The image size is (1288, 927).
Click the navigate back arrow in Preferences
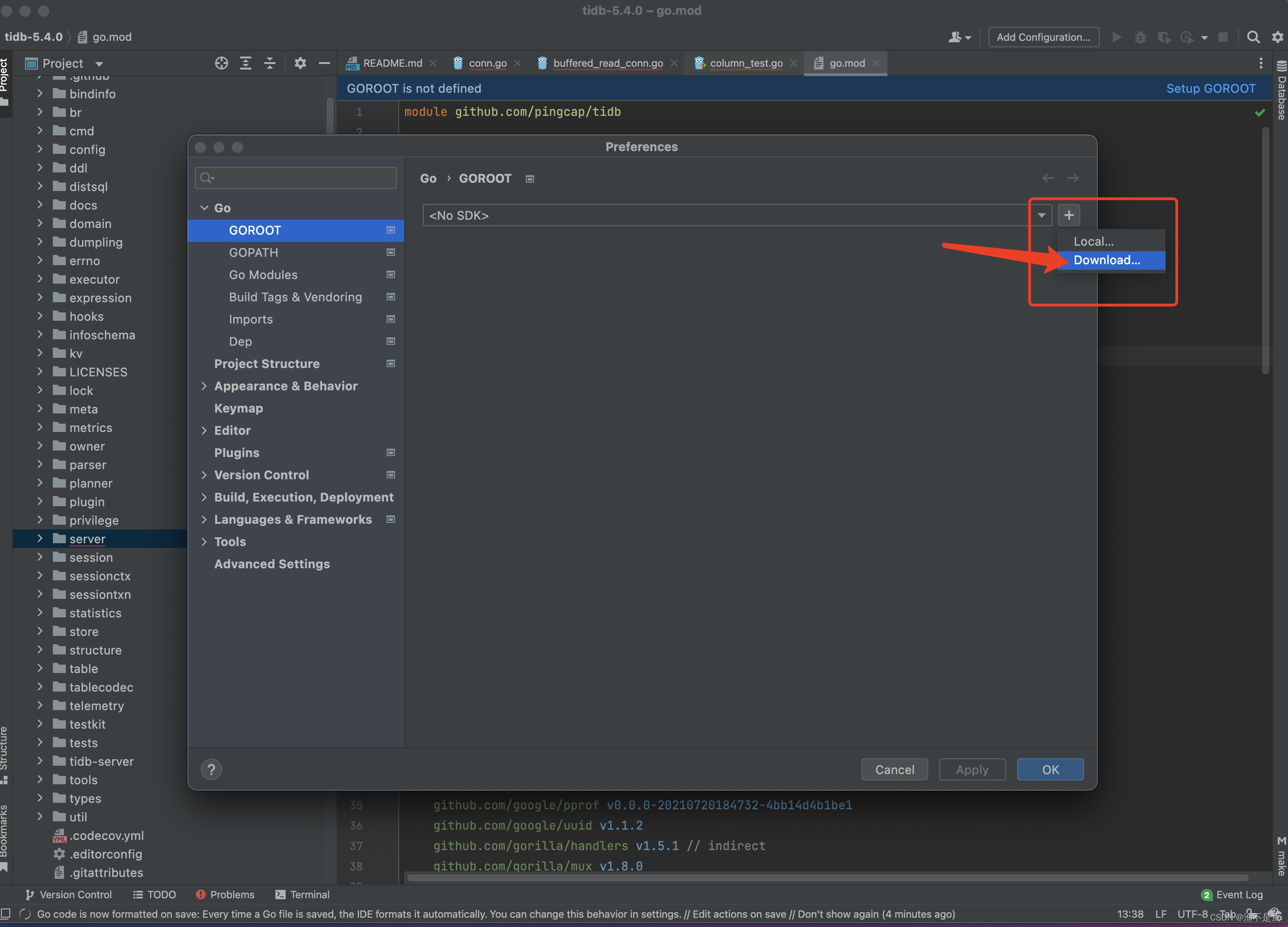(x=1048, y=178)
